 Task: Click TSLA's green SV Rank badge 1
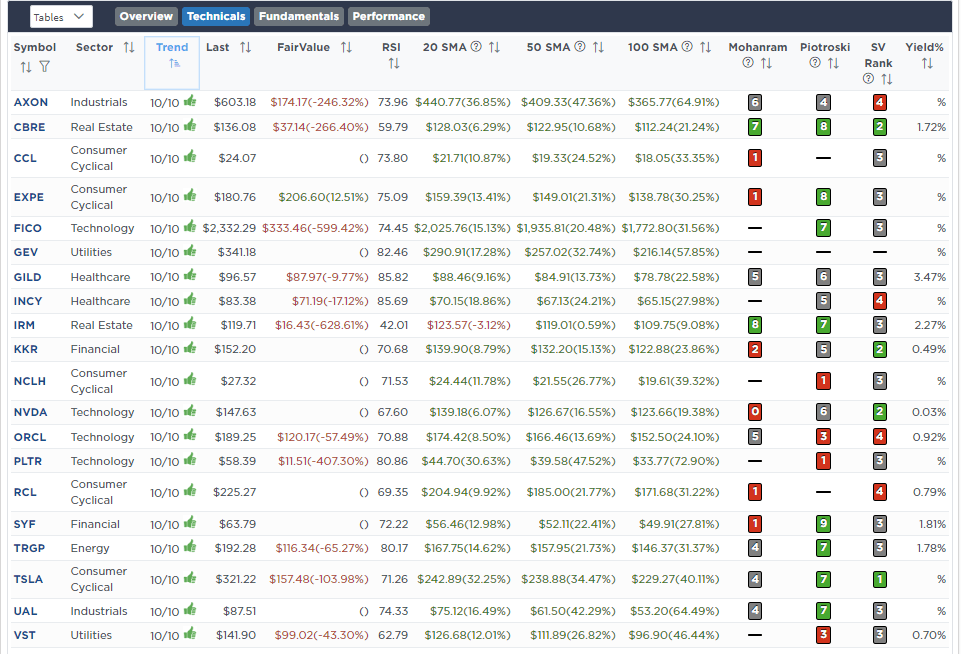click(879, 579)
